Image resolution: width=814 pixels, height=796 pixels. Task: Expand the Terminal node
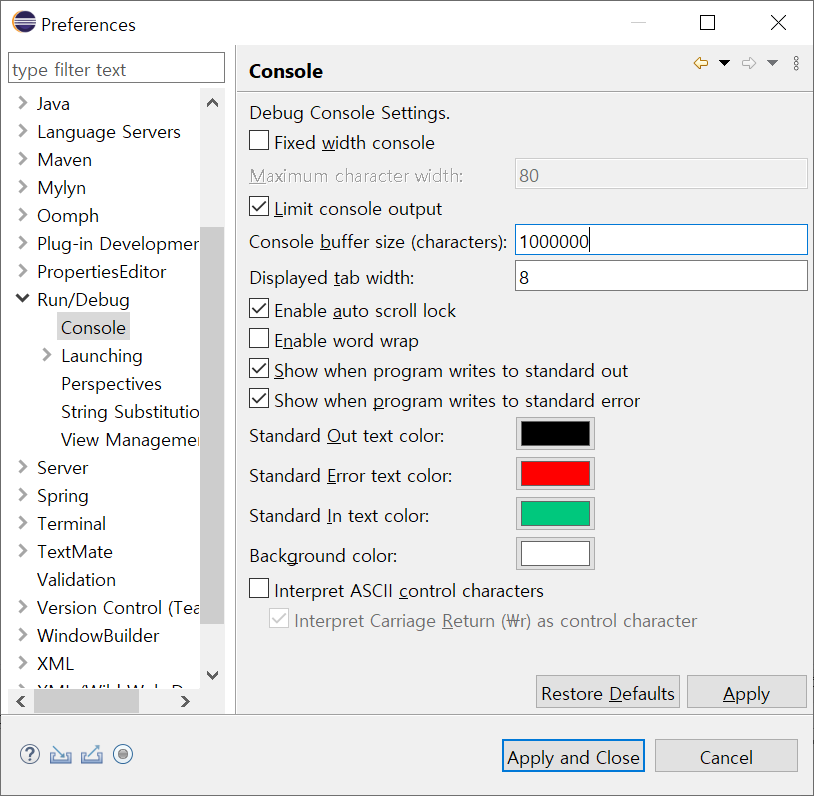pos(22,523)
